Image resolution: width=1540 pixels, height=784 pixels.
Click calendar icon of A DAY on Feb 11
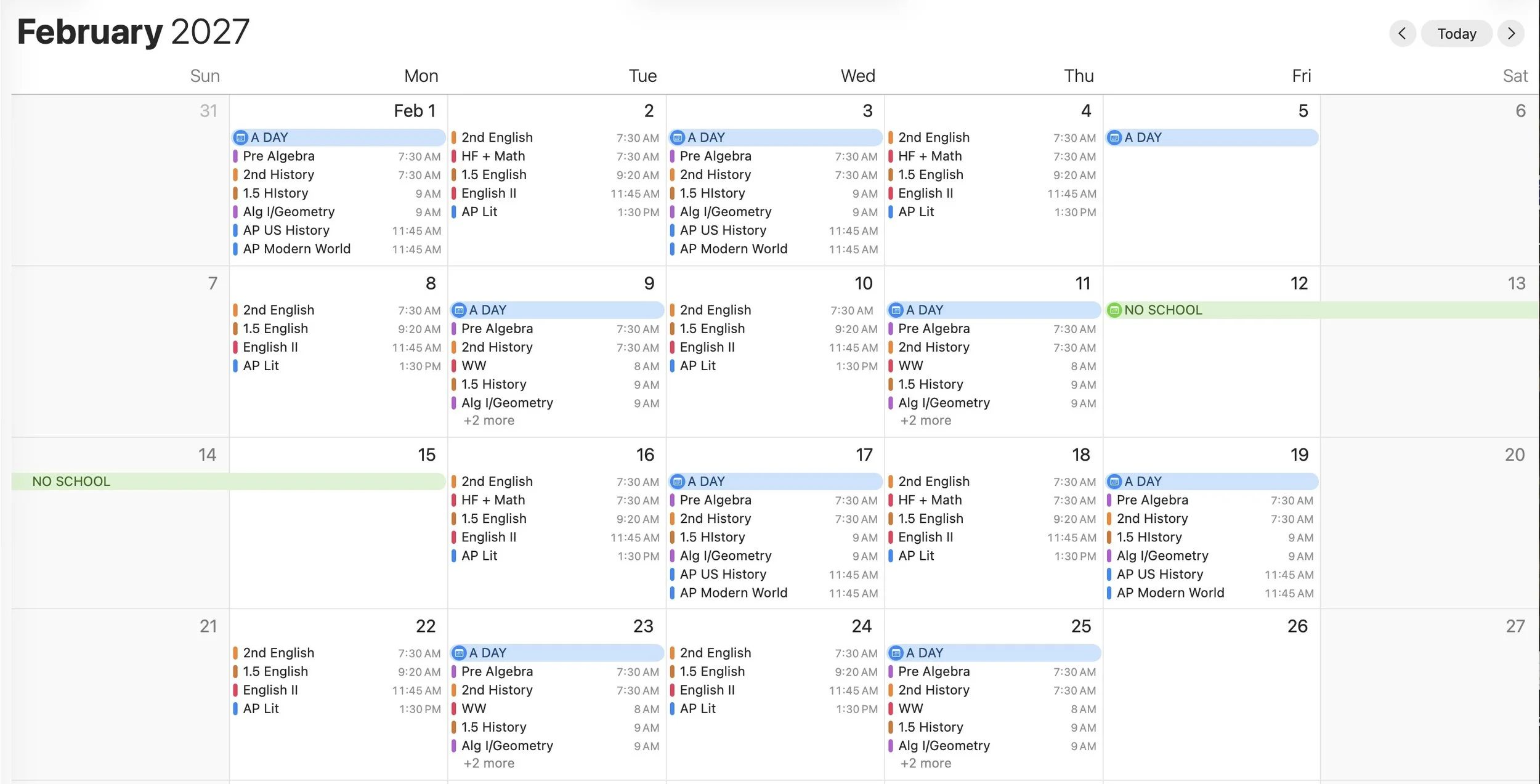coord(896,310)
